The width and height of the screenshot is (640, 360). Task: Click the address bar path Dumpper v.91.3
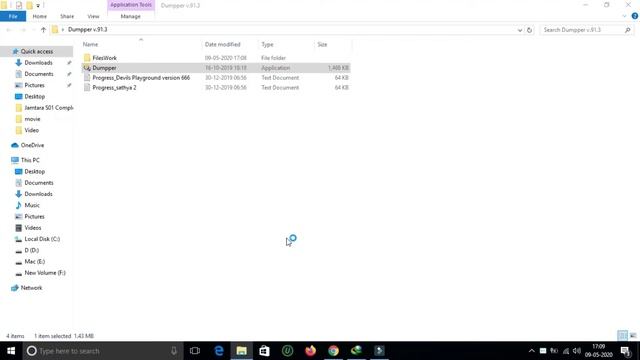click(x=87, y=30)
